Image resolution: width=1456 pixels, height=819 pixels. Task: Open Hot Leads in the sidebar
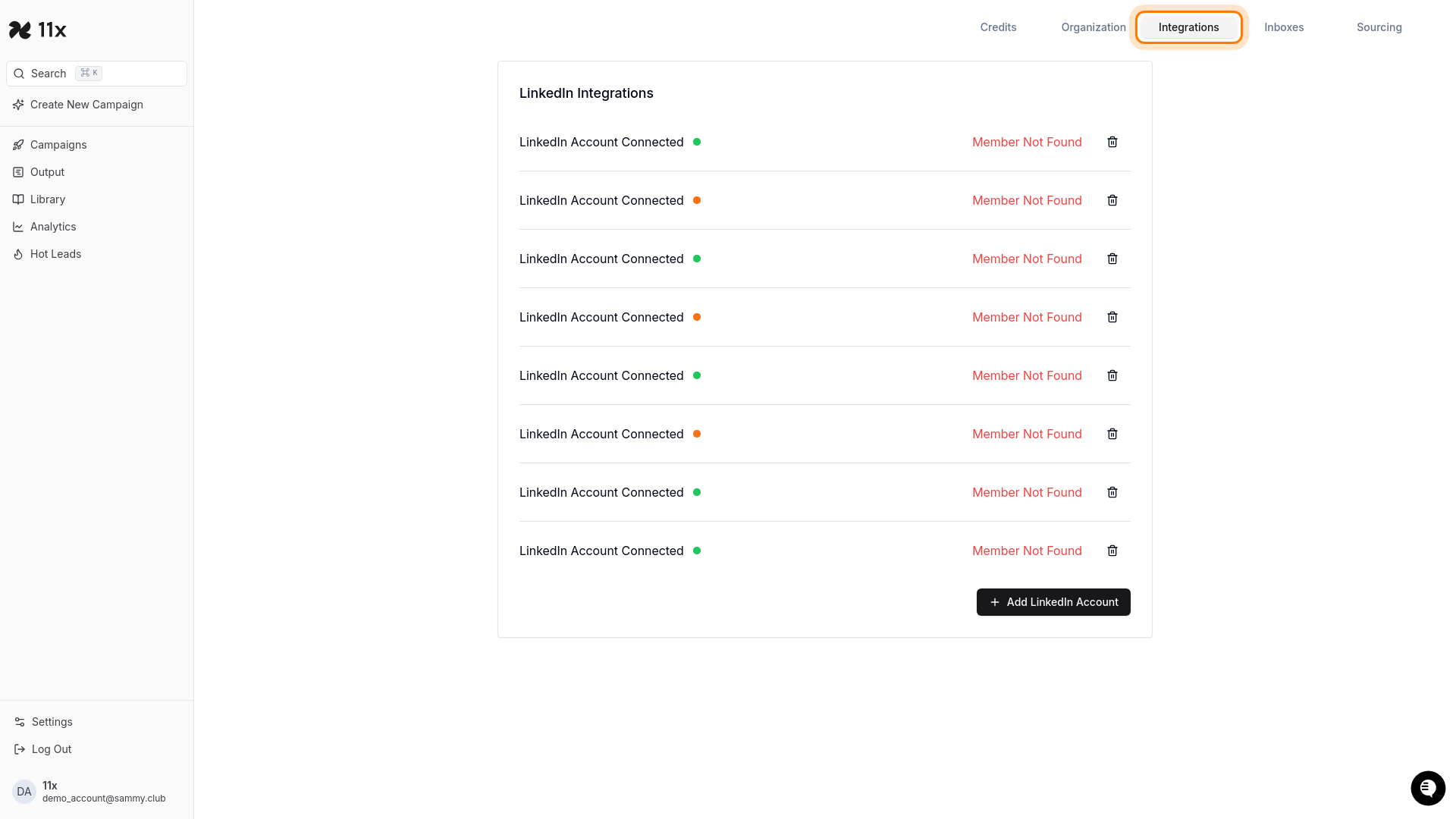pyautogui.click(x=96, y=254)
